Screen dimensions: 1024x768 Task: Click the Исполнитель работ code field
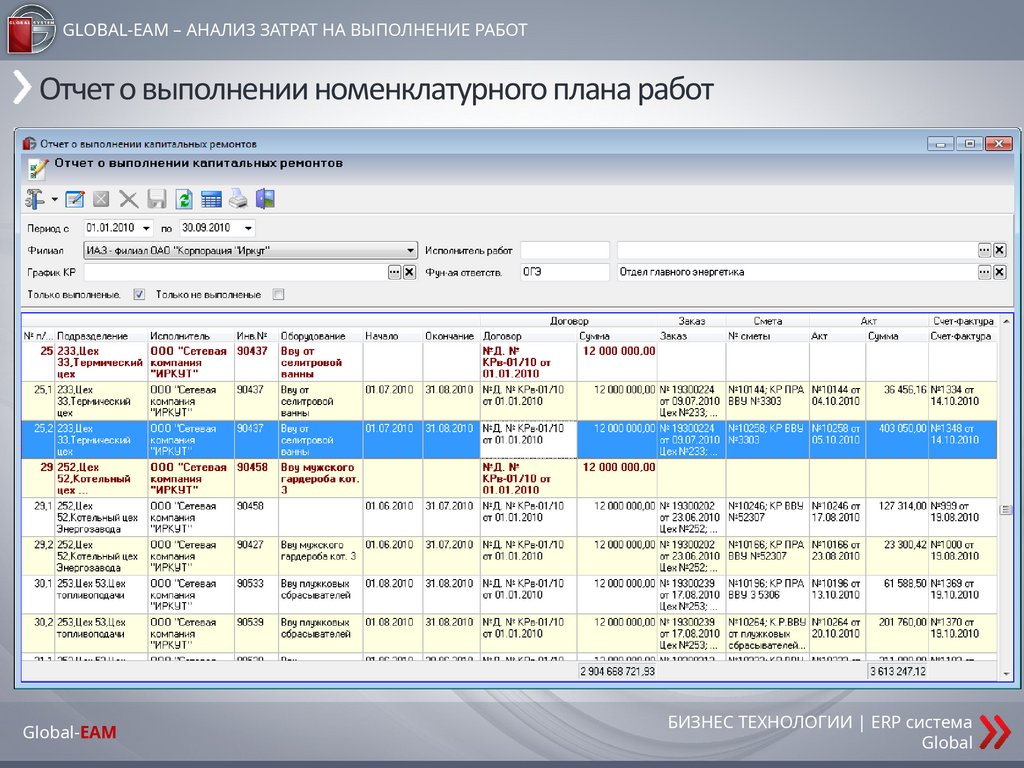[x=565, y=250]
